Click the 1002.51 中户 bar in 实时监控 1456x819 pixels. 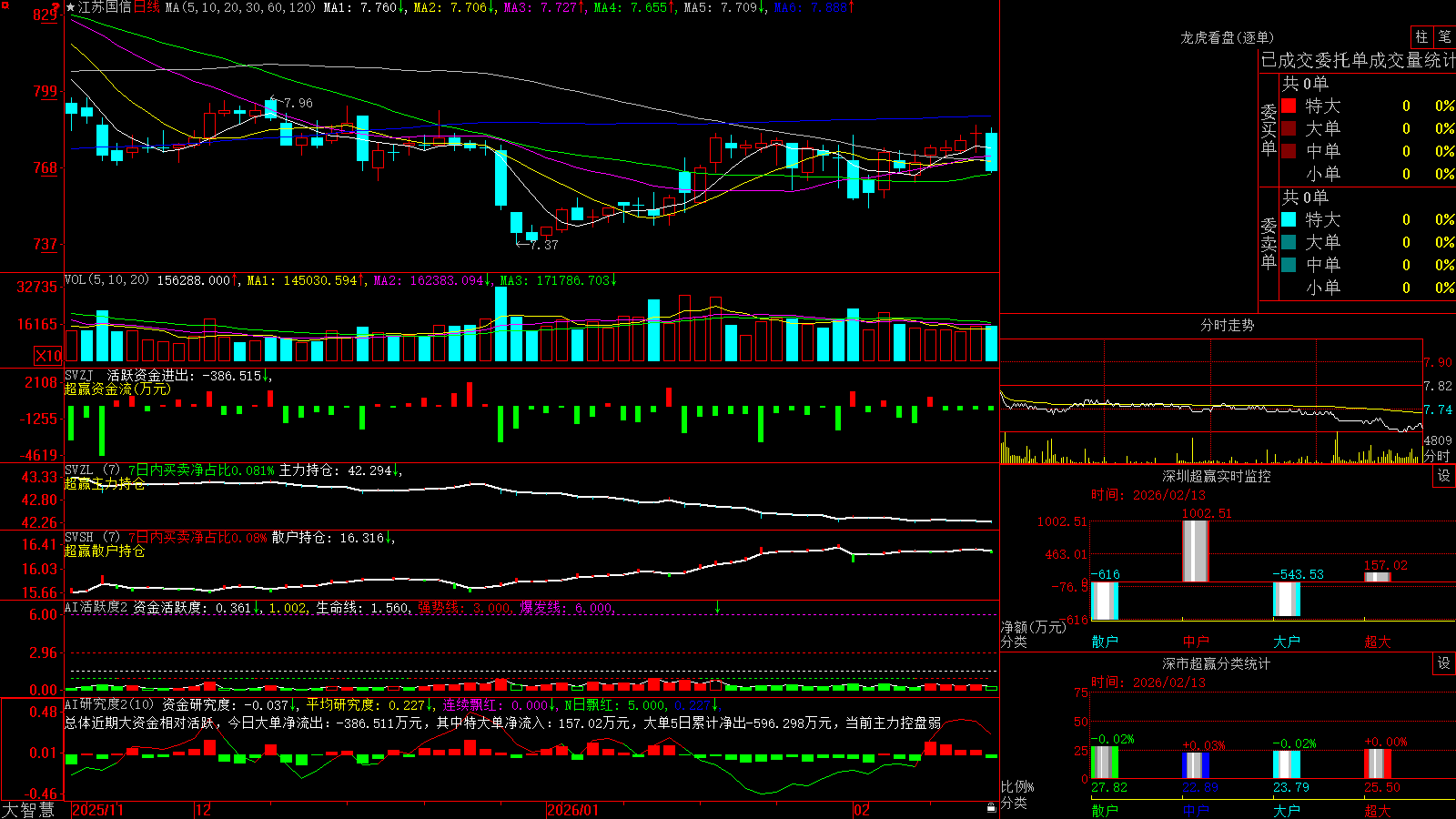1196,551
